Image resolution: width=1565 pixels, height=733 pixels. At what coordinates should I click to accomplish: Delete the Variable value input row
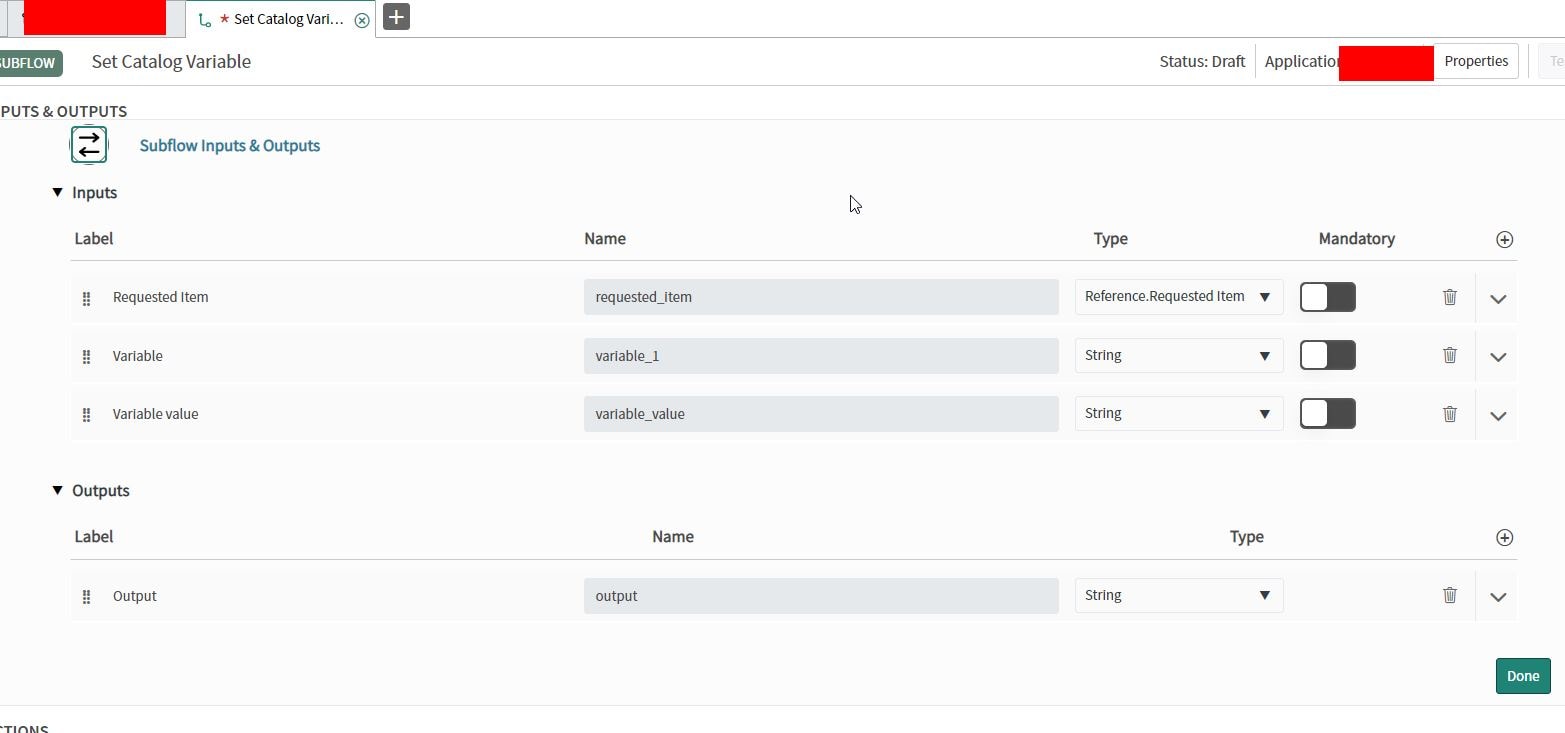click(x=1450, y=413)
